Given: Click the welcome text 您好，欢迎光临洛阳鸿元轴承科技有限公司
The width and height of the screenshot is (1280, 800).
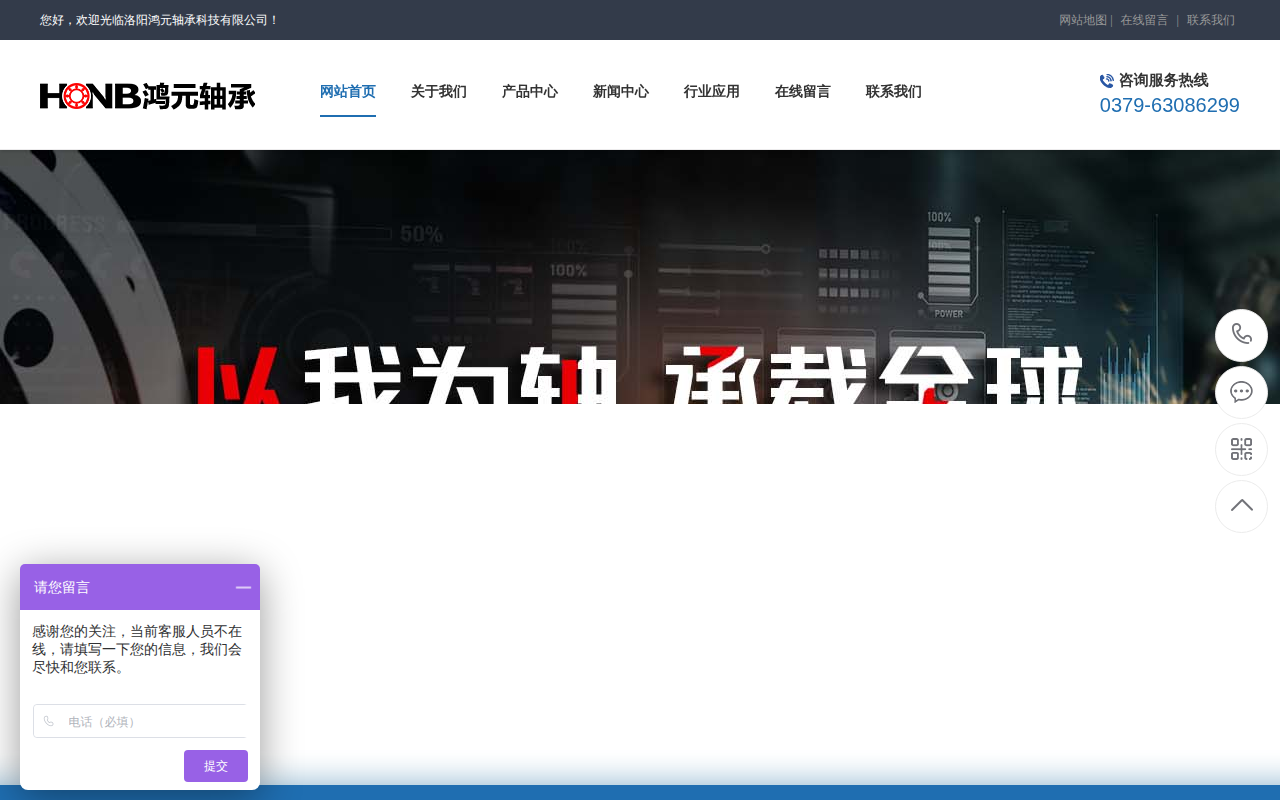Looking at the screenshot, I should tap(159, 20).
